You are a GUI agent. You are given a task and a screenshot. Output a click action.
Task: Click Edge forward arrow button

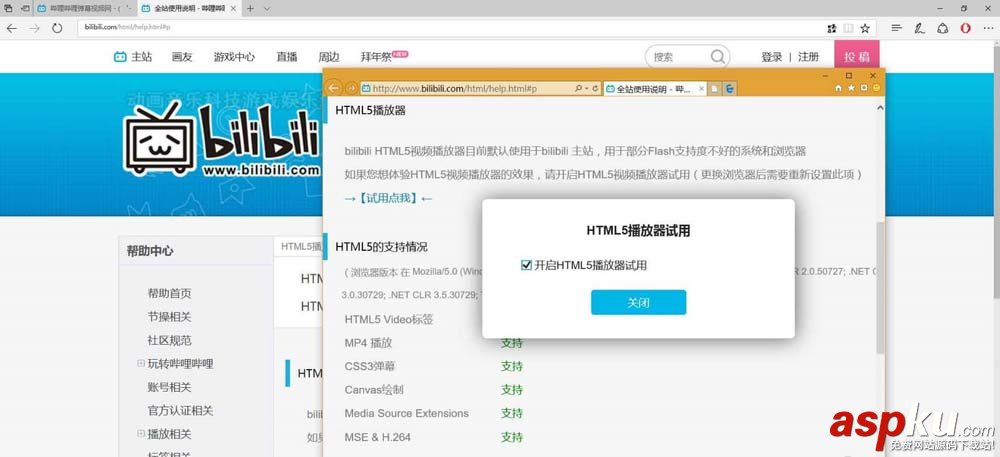pos(34,28)
